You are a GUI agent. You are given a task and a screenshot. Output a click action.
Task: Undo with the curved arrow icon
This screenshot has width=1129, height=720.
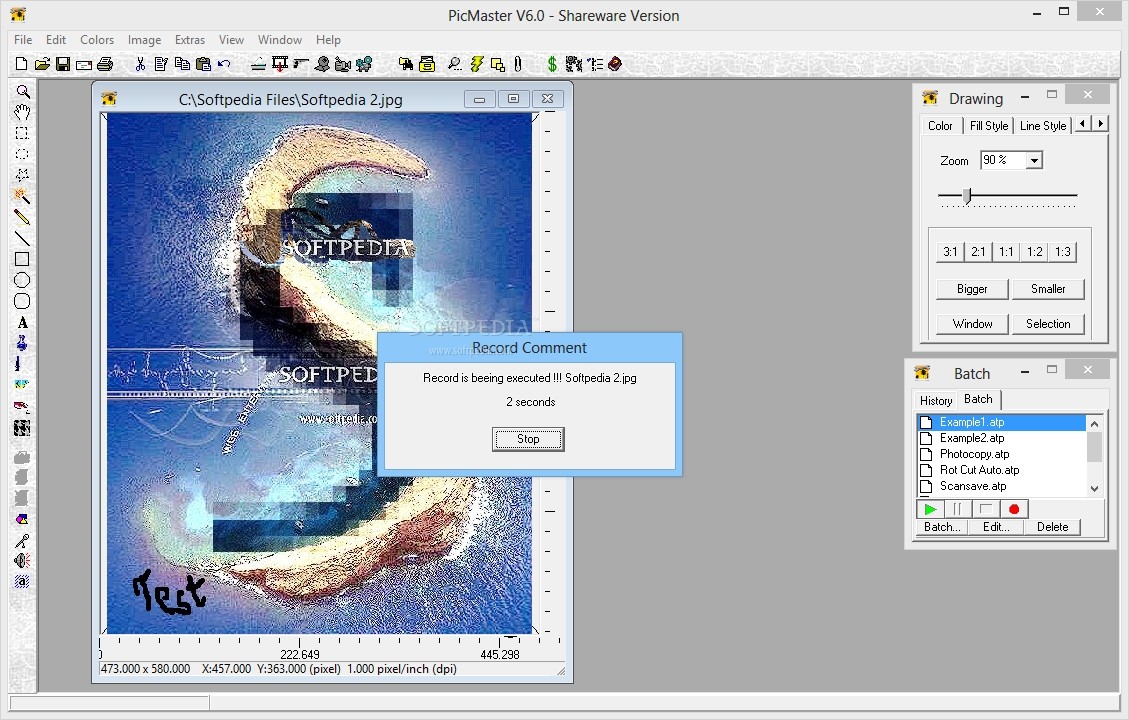pyautogui.click(x=225, y=64)
